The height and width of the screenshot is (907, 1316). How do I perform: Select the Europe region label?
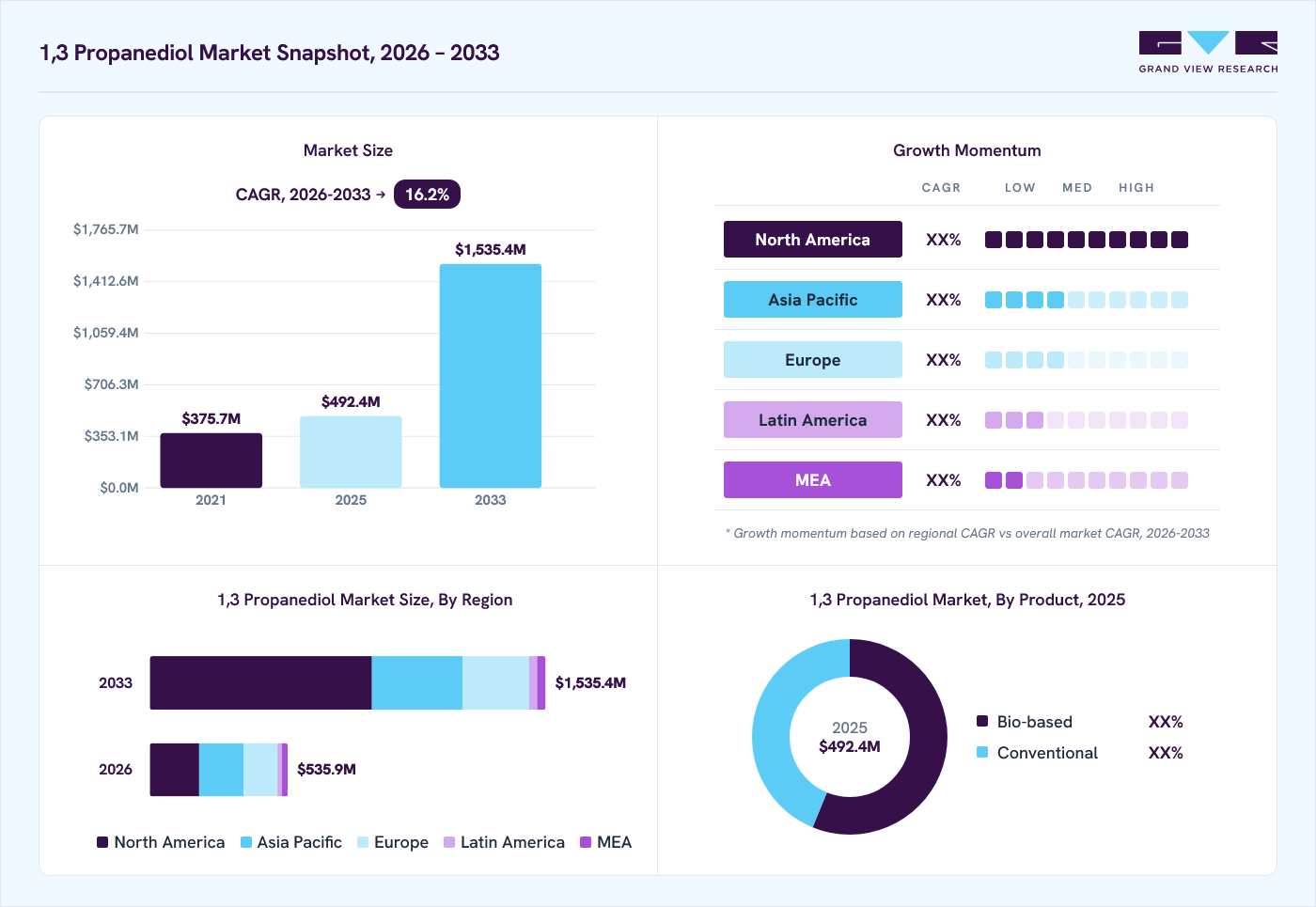tap(813, 360)
